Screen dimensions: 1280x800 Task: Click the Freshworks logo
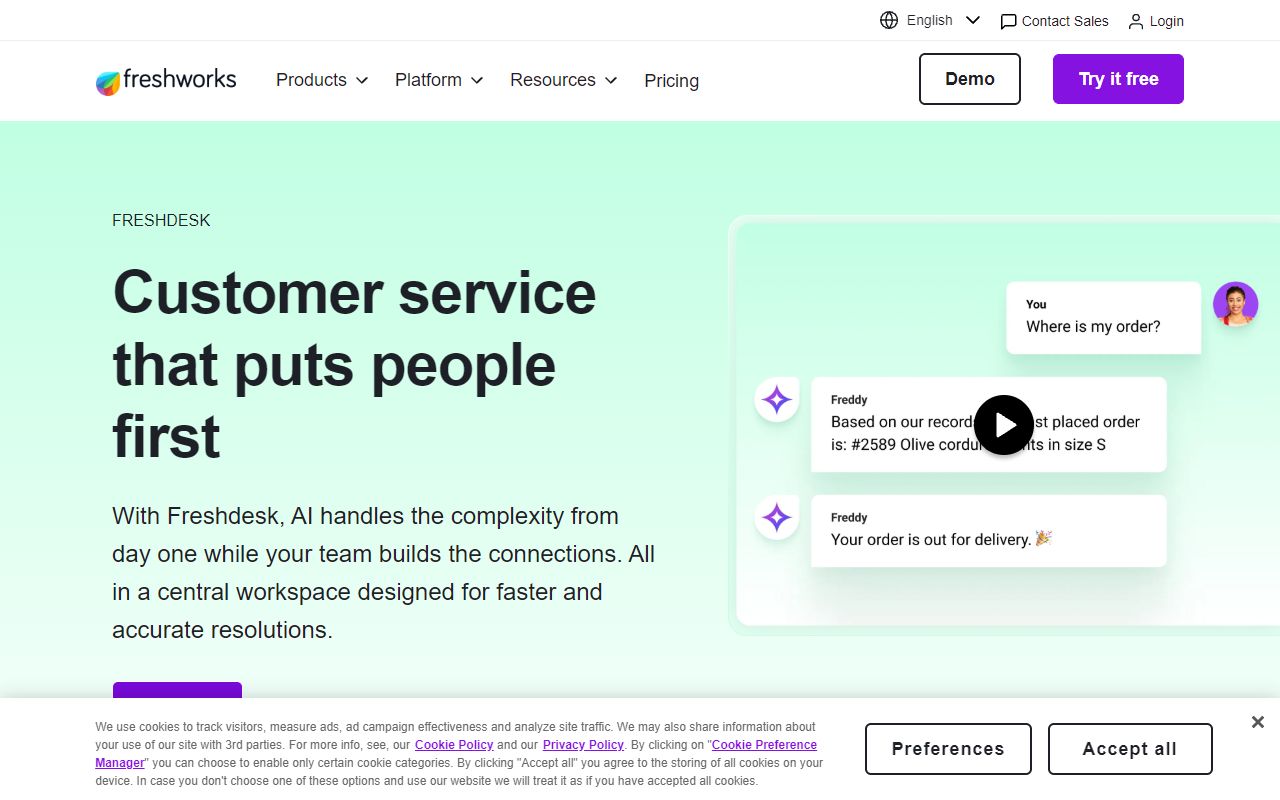[165, 80]
